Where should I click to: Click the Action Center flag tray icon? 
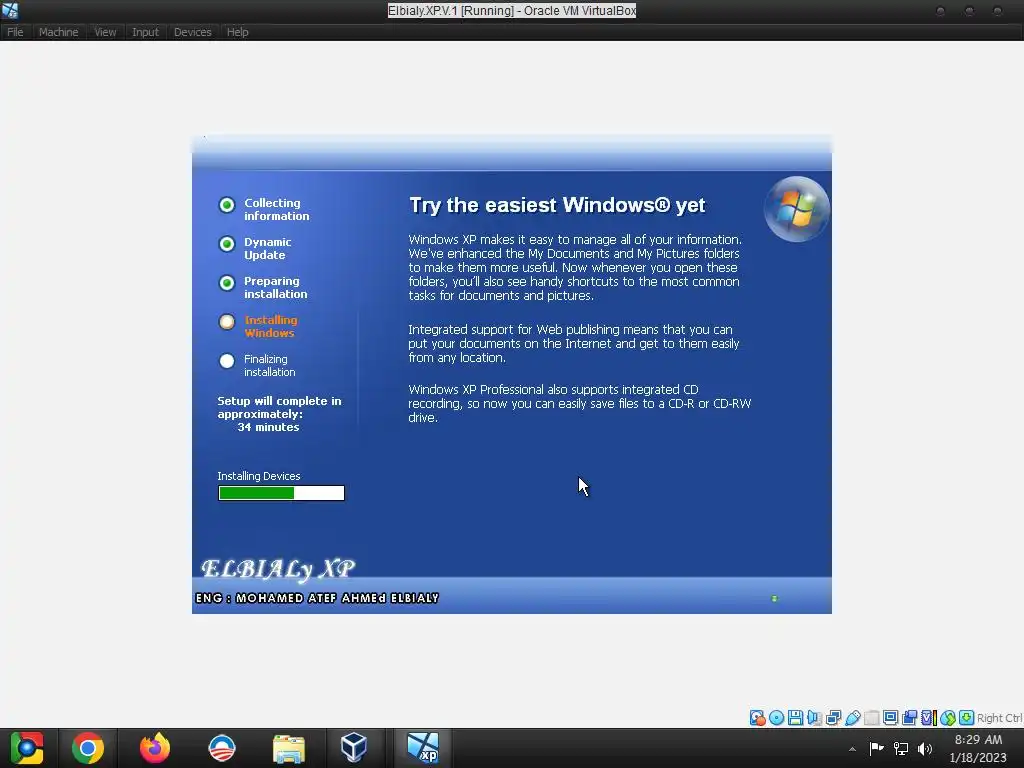876,748
